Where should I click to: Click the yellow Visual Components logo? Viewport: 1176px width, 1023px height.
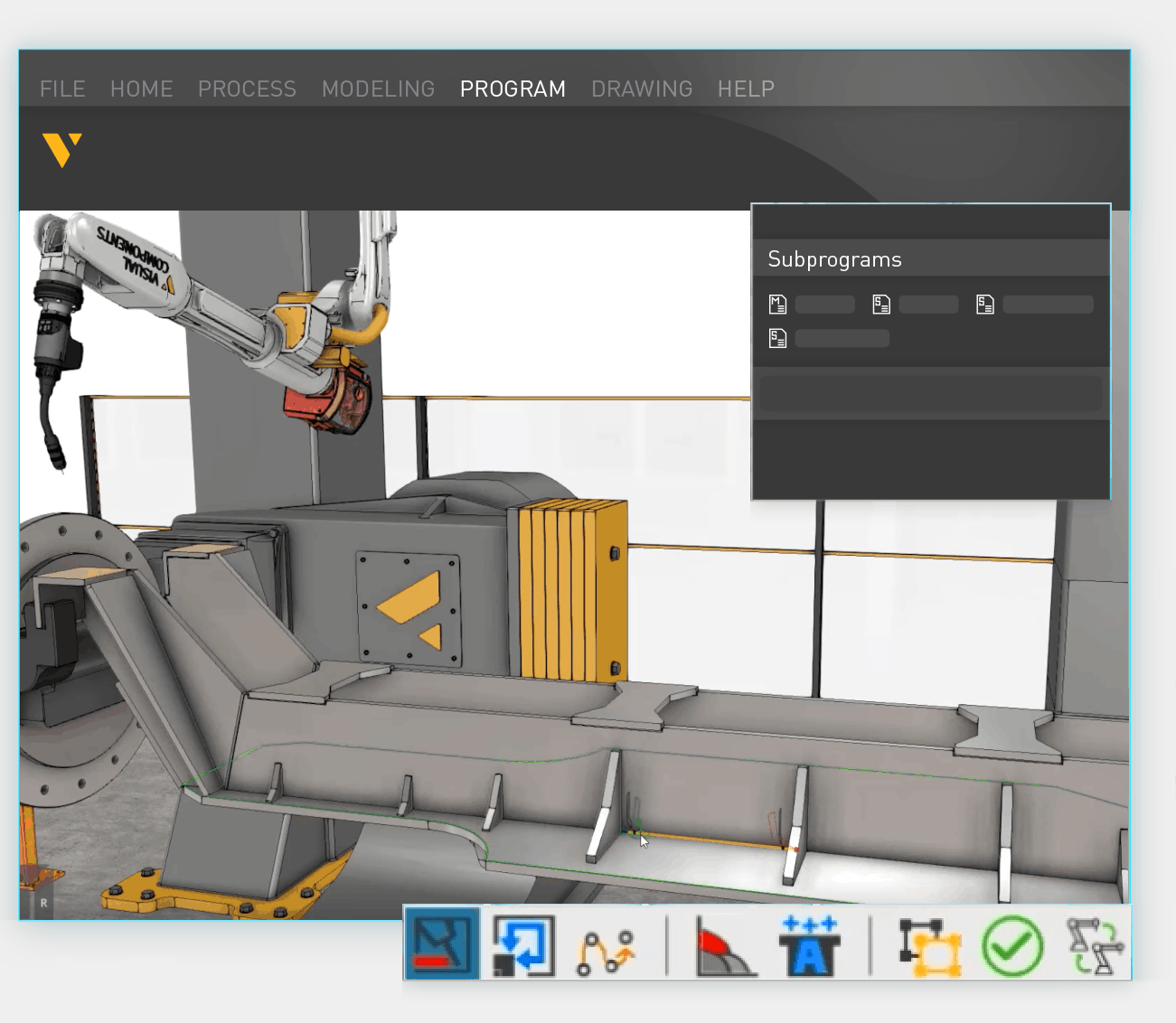pos(62,149)
